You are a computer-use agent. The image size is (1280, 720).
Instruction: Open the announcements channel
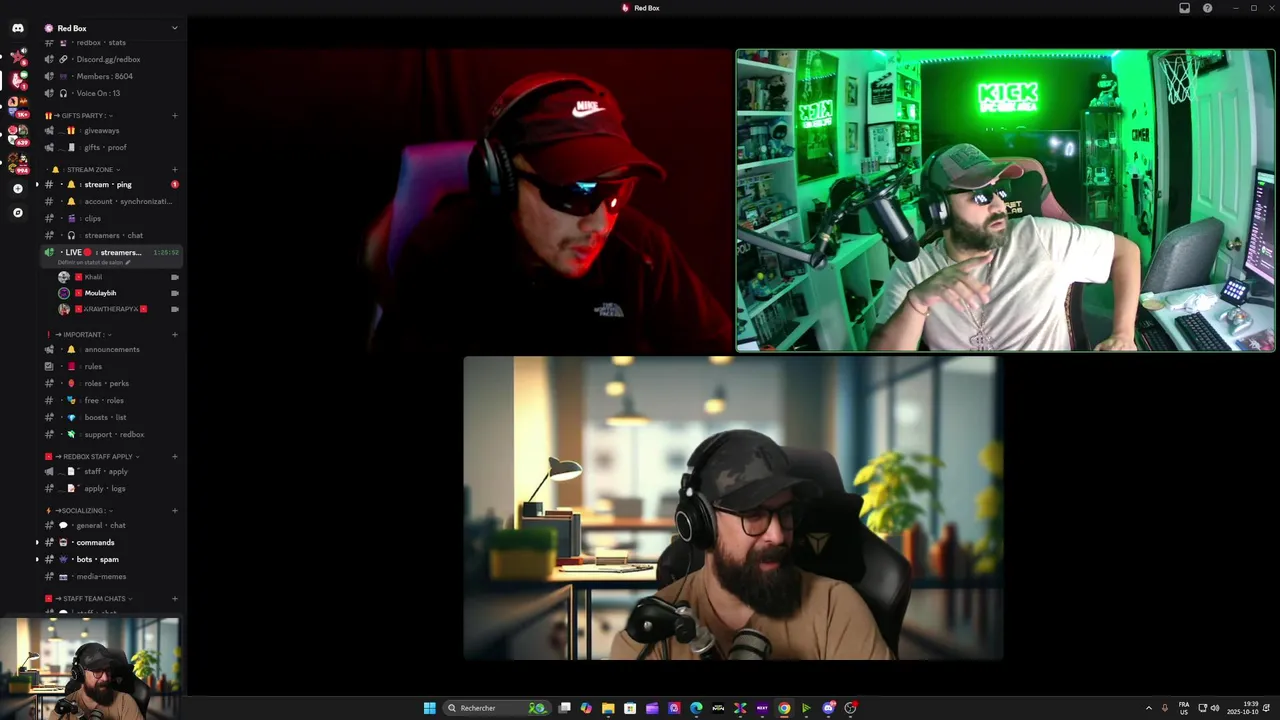pos(111,349)
